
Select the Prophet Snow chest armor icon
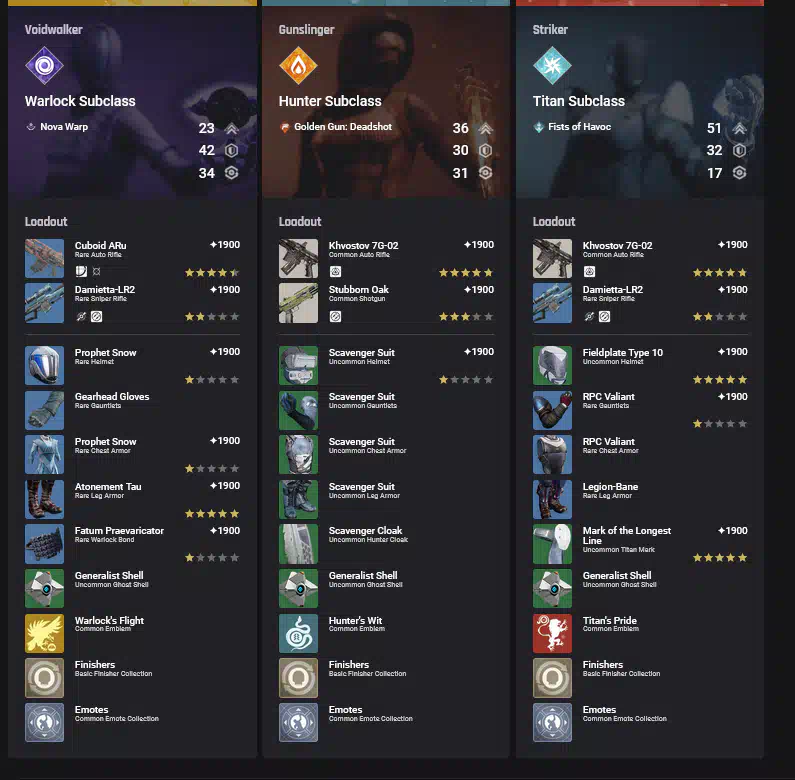coord(45,454)
